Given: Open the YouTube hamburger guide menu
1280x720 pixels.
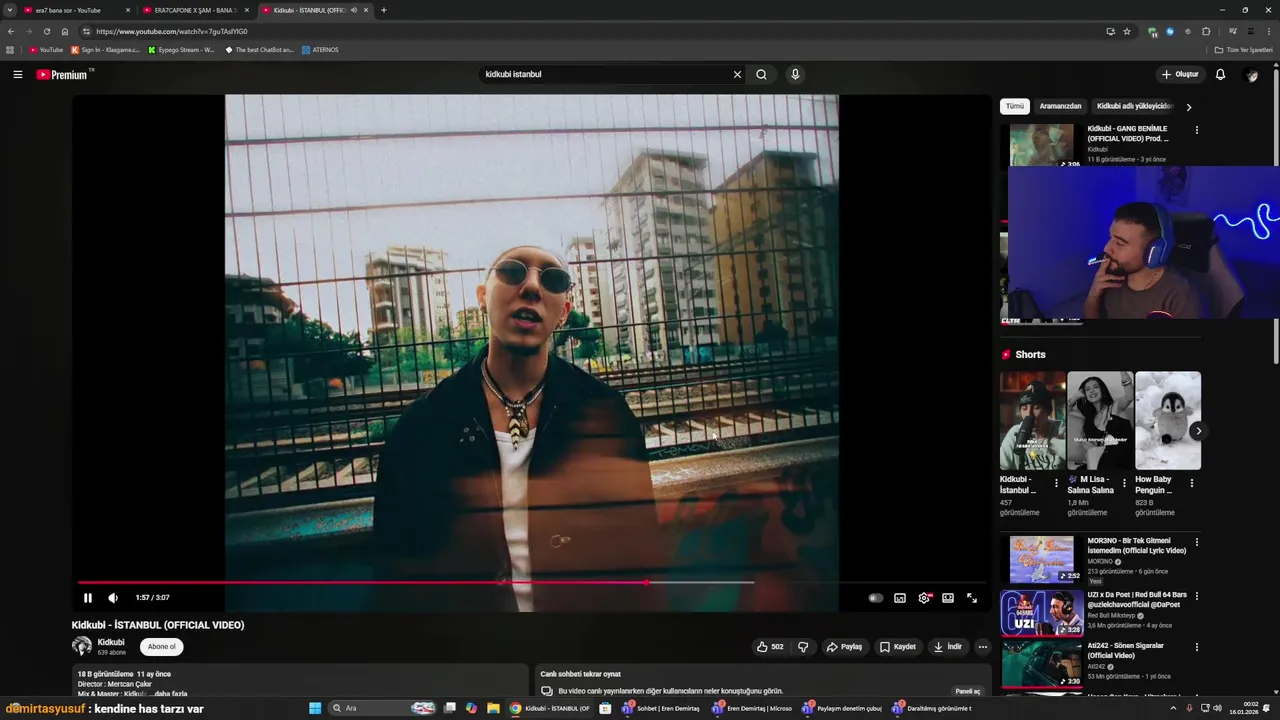Looking at the screenshot, I should (x=17, y=74).
